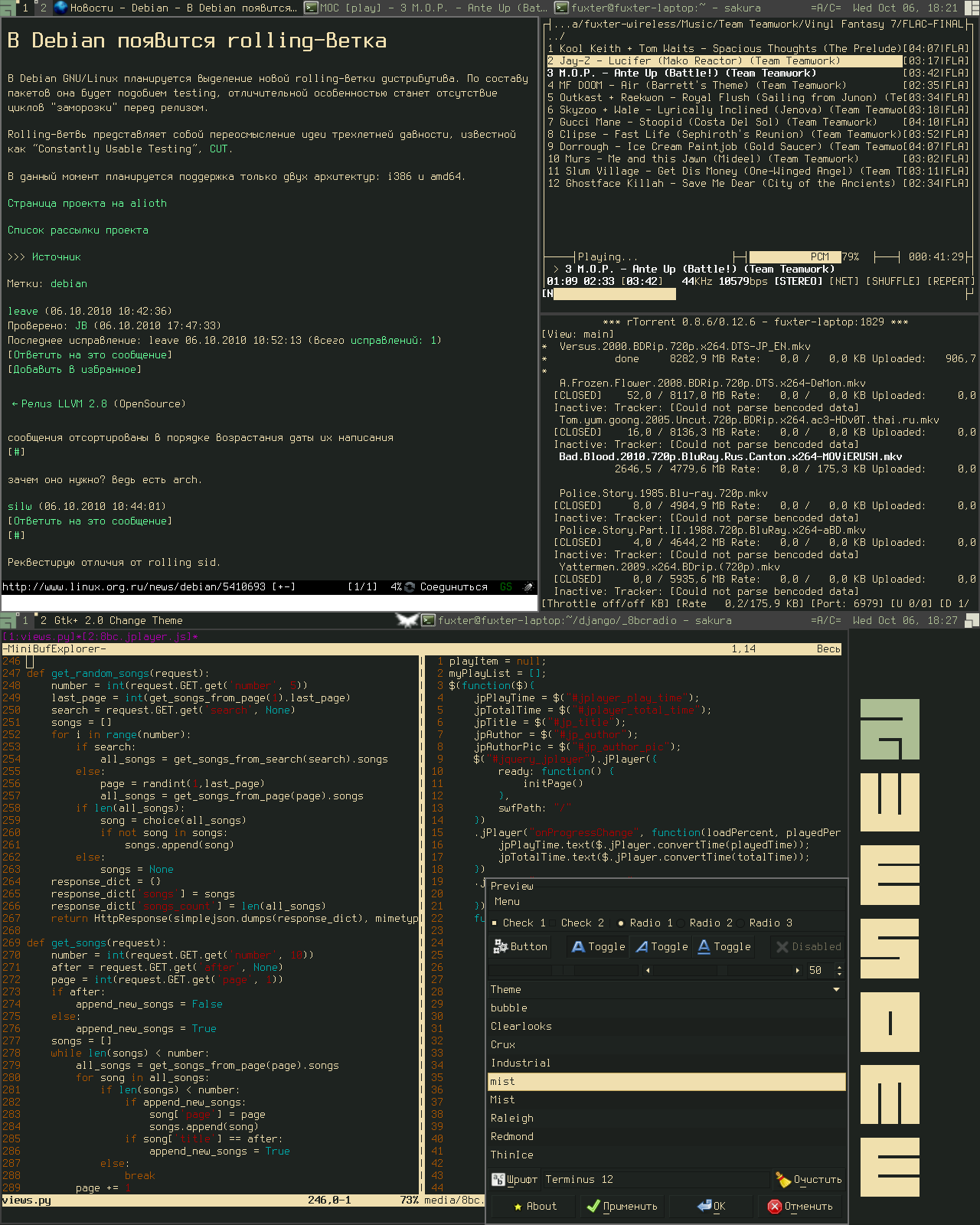Click the gears icon on Button
The image size is (980, 1225).
point(501,946)
